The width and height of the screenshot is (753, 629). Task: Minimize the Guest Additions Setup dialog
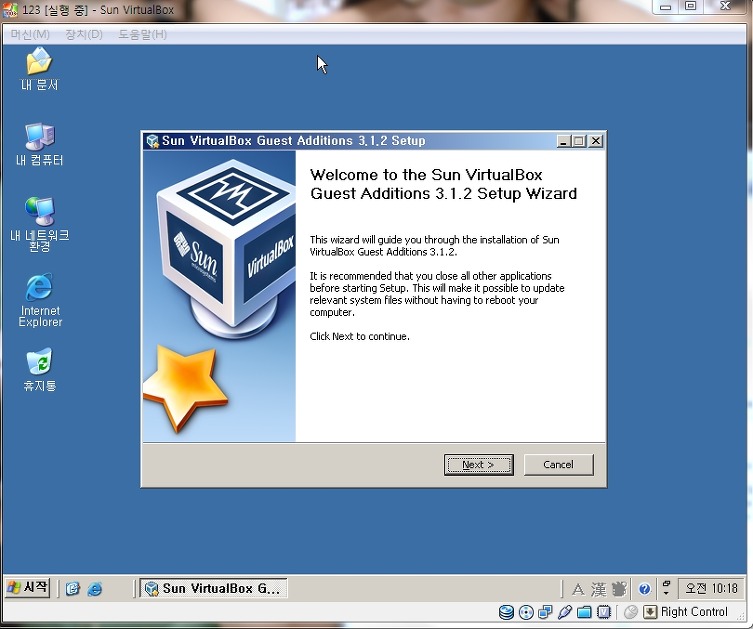563,141
